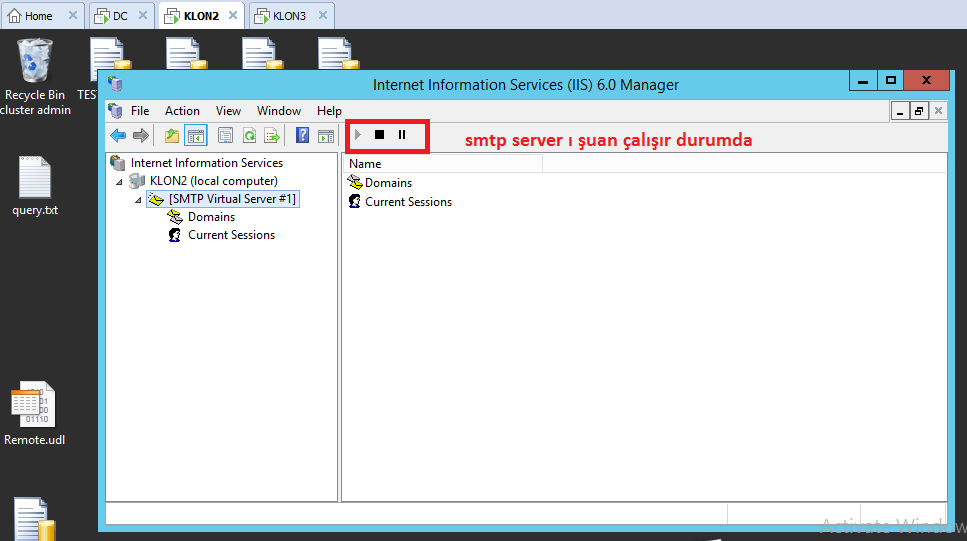This screenshot has width=967, height=541.
Task: Click the Up One Level folder icon
Action: (x=172, y=136)
